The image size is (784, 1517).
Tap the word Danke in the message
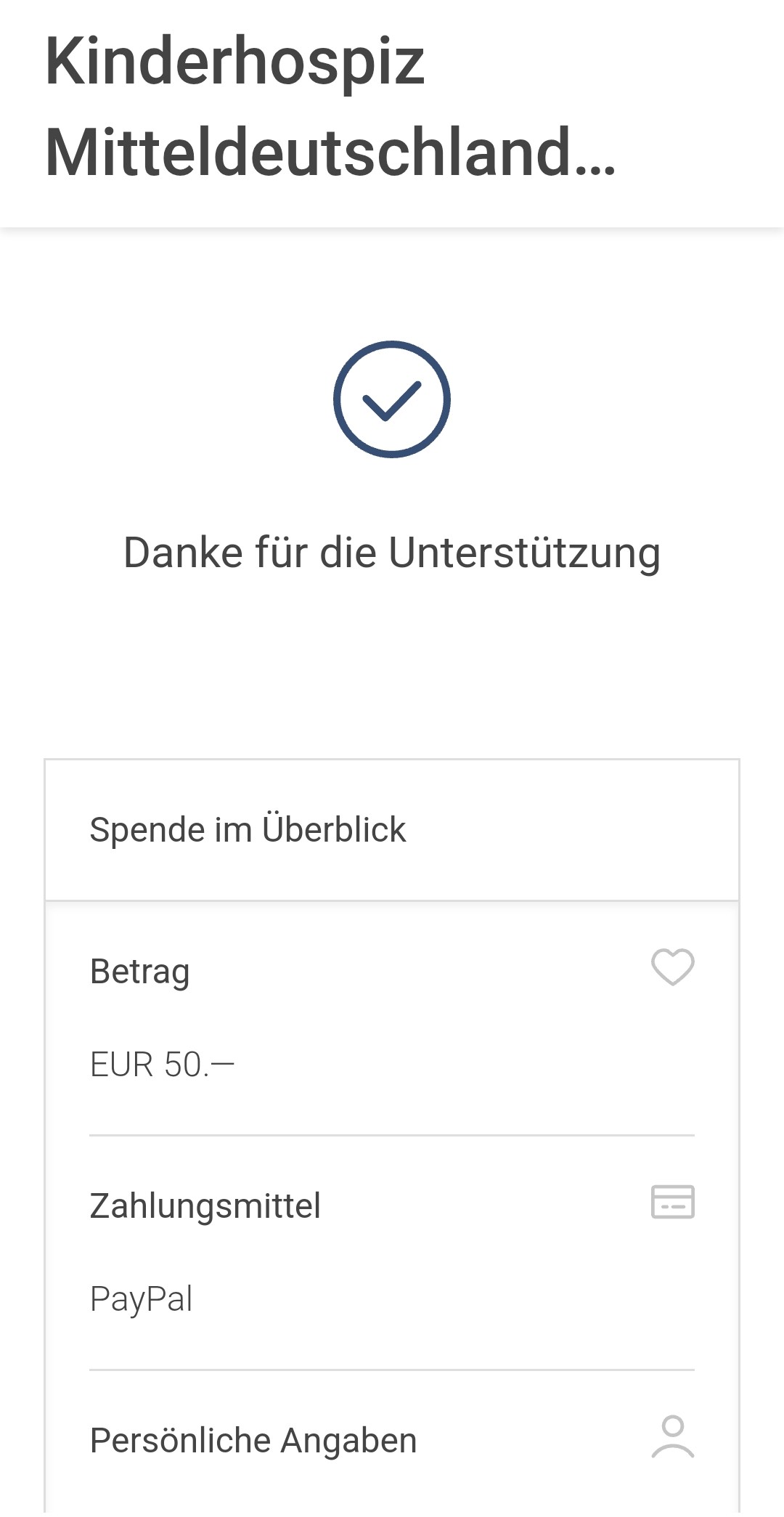[183, 553]
